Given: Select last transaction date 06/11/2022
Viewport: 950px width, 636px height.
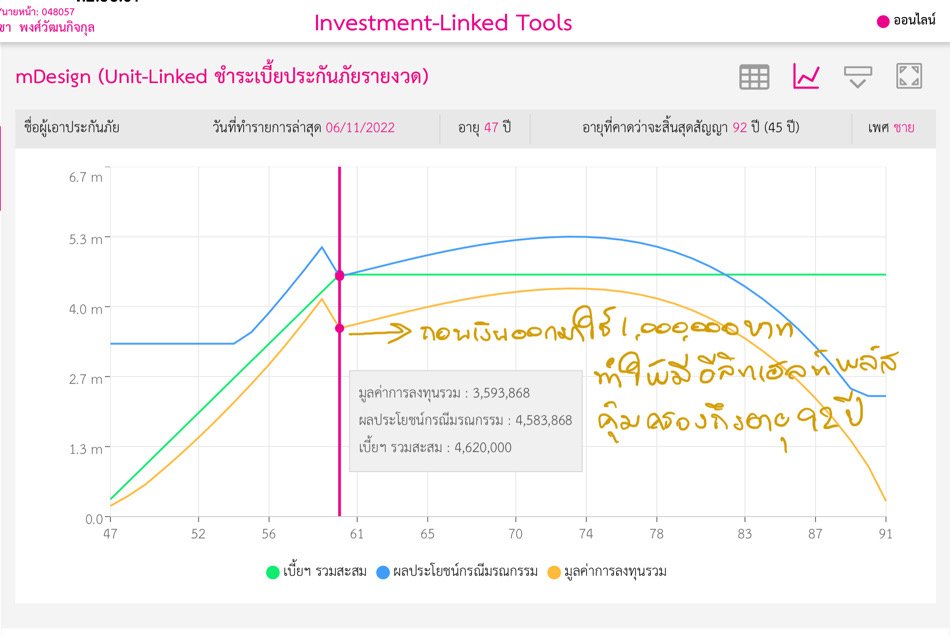Looking at the screenshot, I should point(362,128).
